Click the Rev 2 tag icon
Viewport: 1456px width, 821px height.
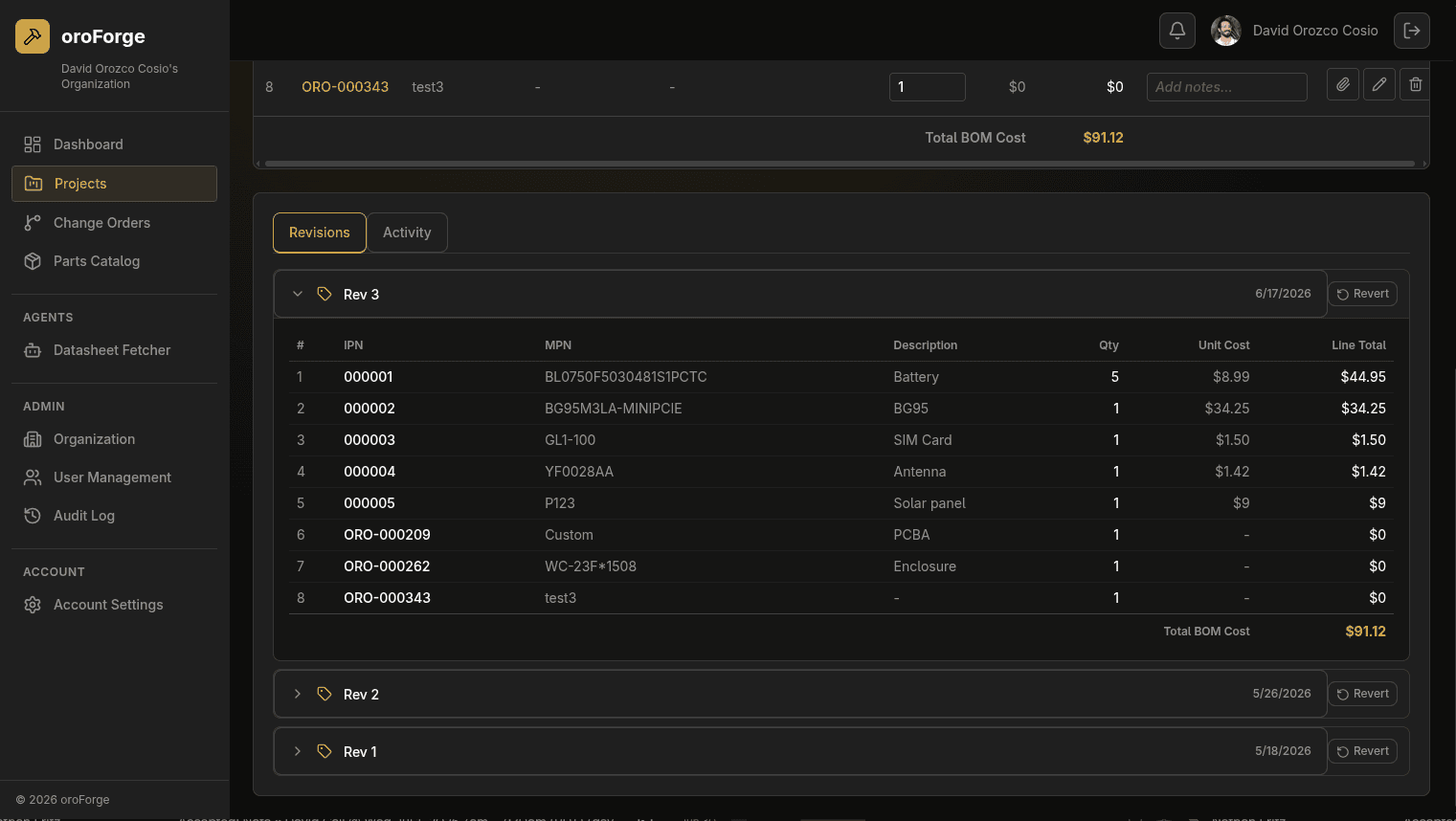pos(325,694)
